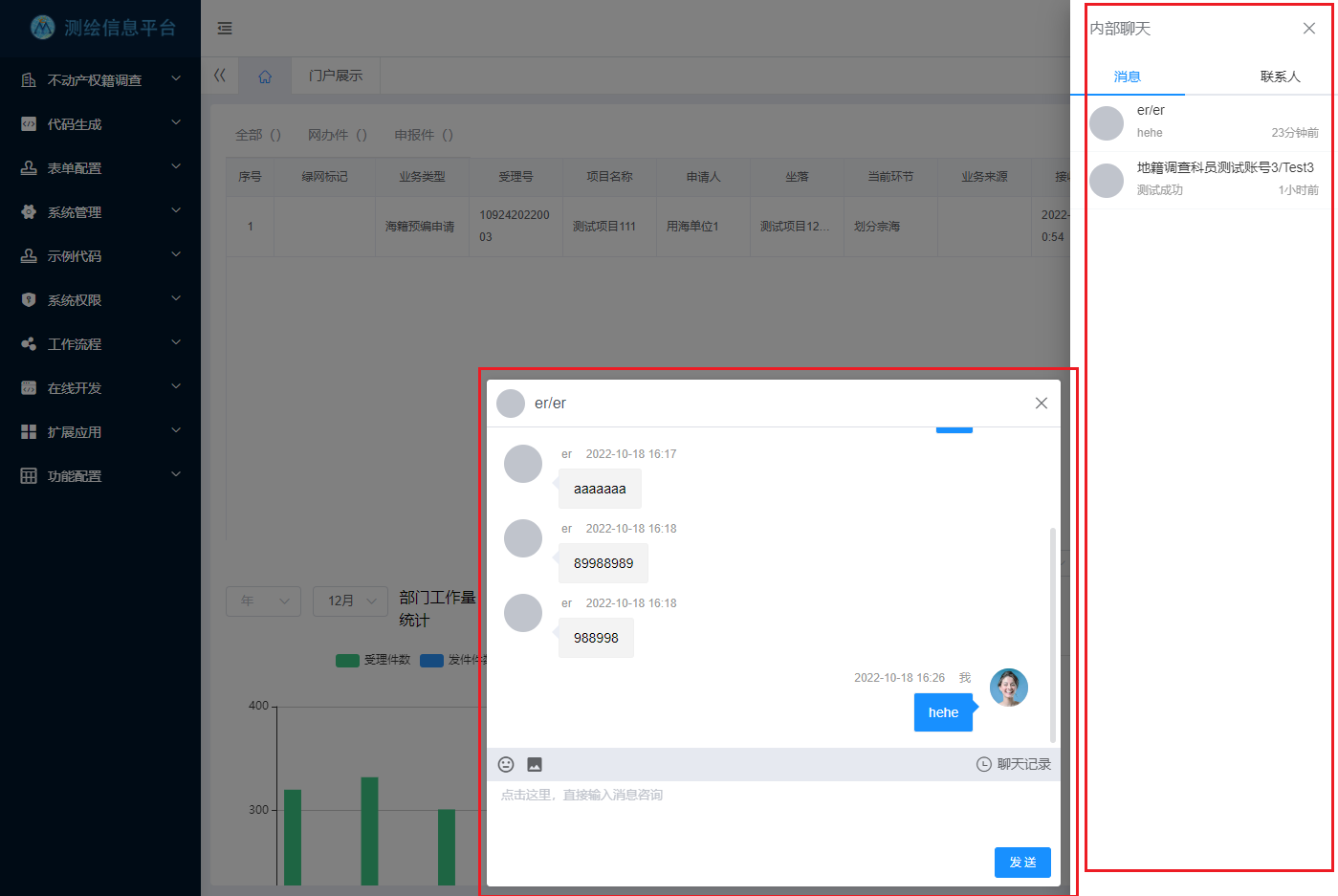Image resolution: width=1338 pixels, height=896 pixels.
Task: Open 系统管理 via its sidebar icon
Action: (x=27, y=211)
